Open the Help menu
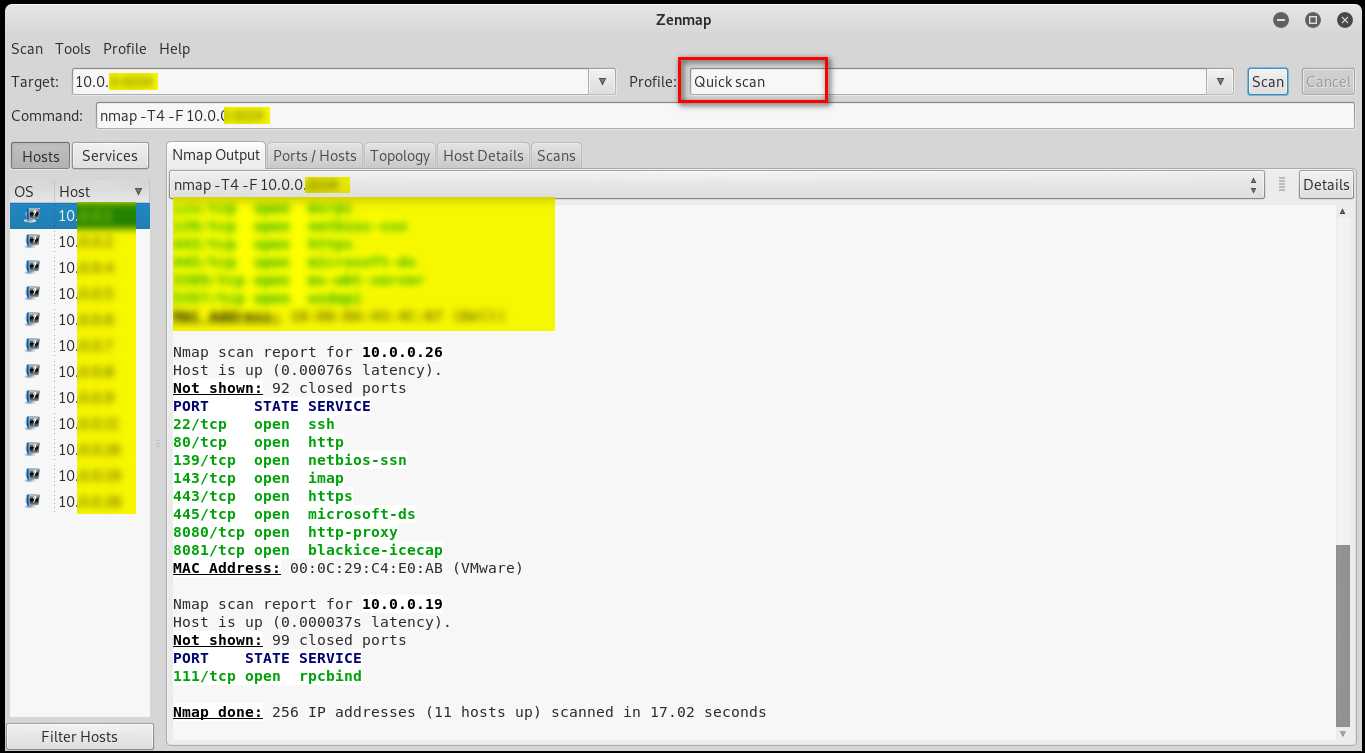The image size is (1365, 753). click(x=174, y=49)
